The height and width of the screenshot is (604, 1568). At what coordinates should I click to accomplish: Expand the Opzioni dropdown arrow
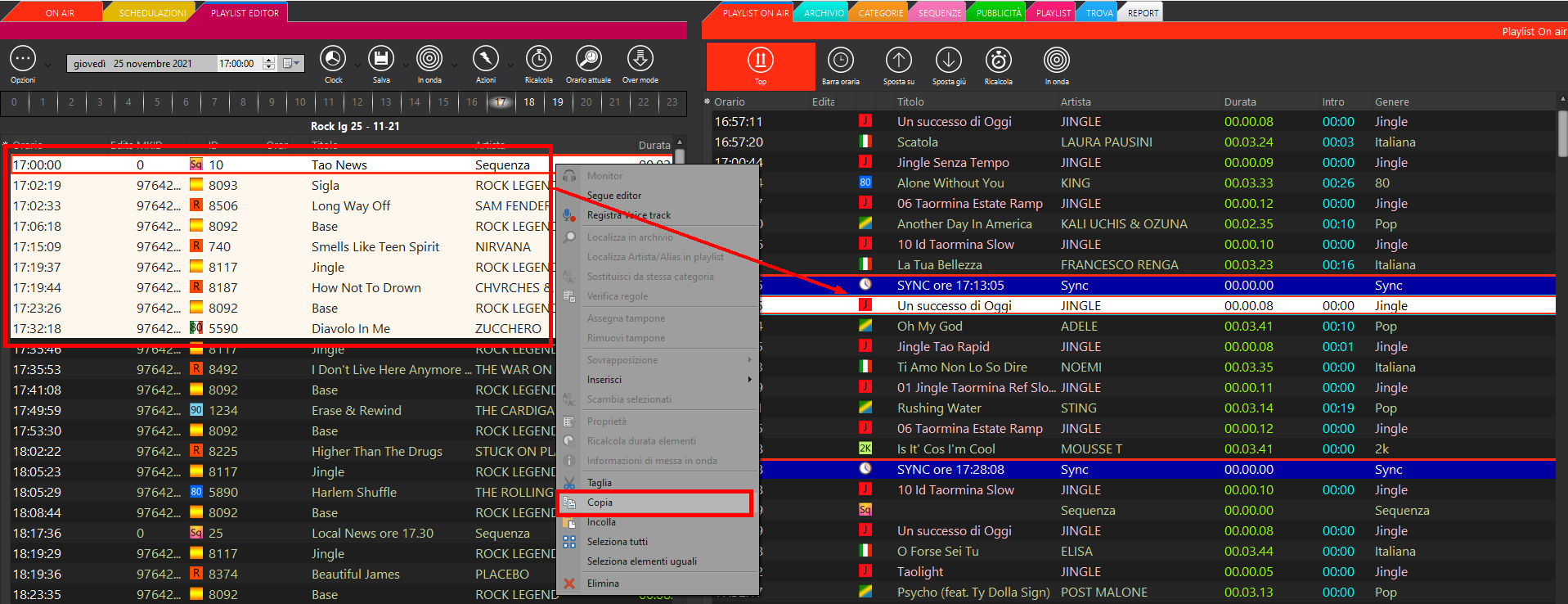47,65
